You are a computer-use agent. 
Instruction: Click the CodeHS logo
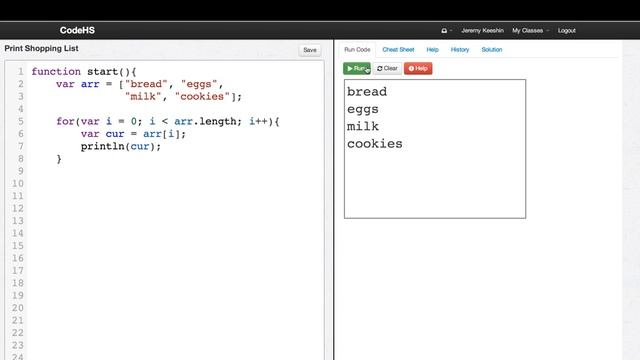point(77,30)
